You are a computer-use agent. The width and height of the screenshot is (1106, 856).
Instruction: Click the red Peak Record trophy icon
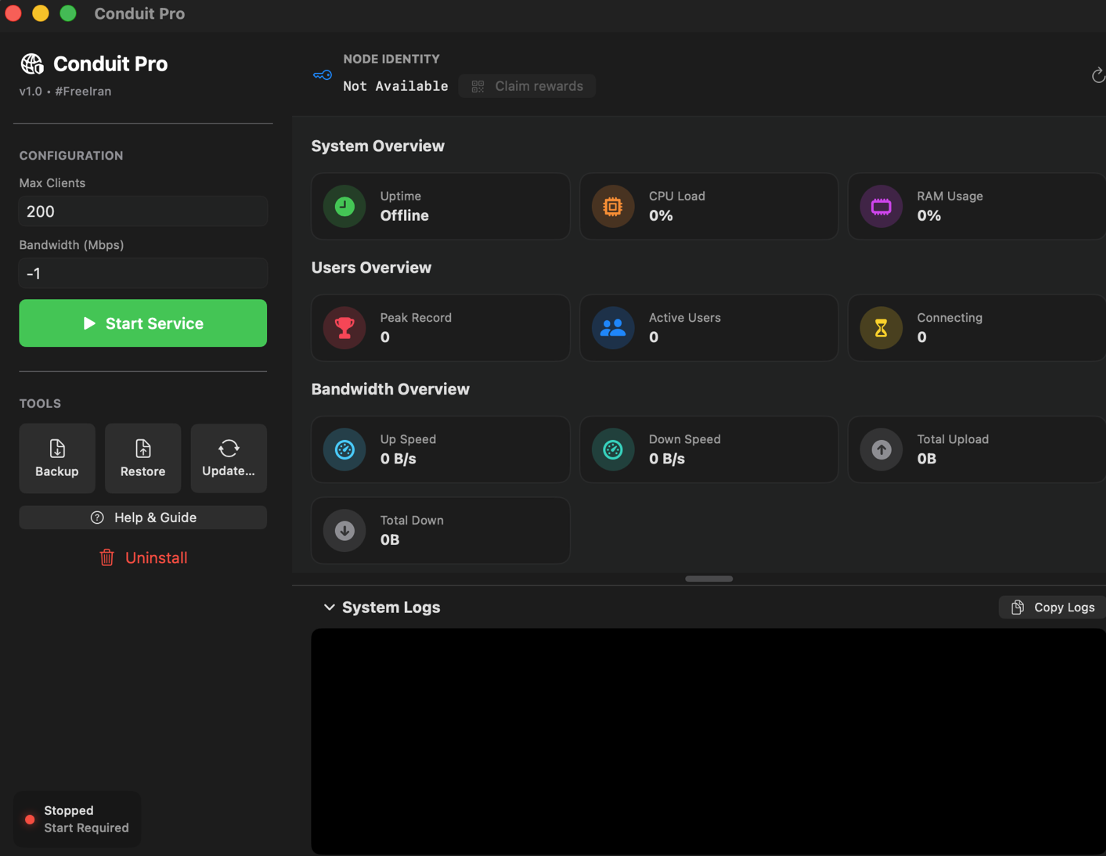tap(345, 328)
